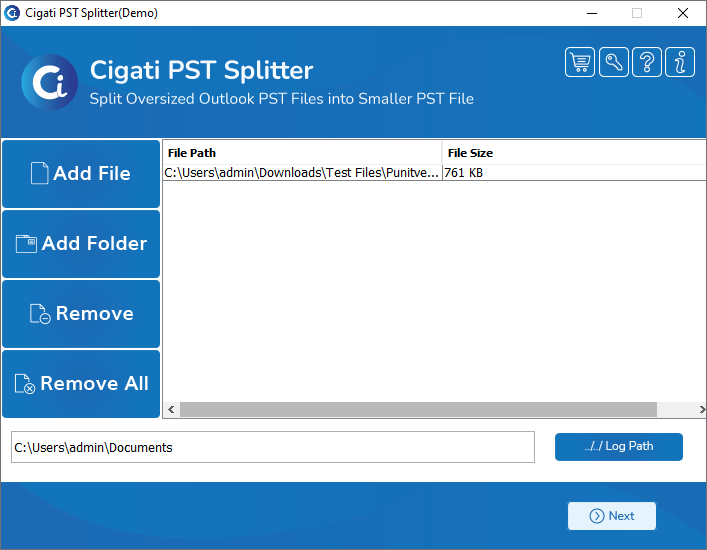Click the horizontal scrollbar right arrow

pos(702,409)
